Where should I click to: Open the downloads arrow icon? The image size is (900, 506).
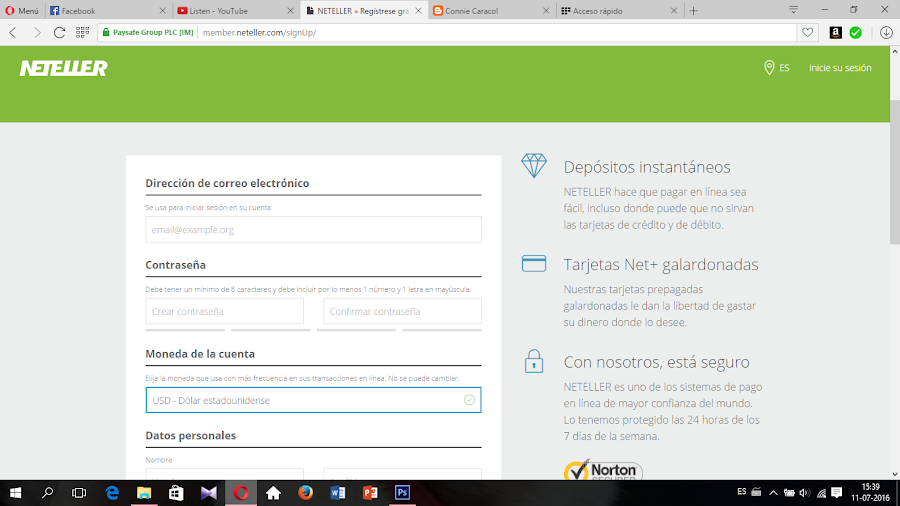886,33
